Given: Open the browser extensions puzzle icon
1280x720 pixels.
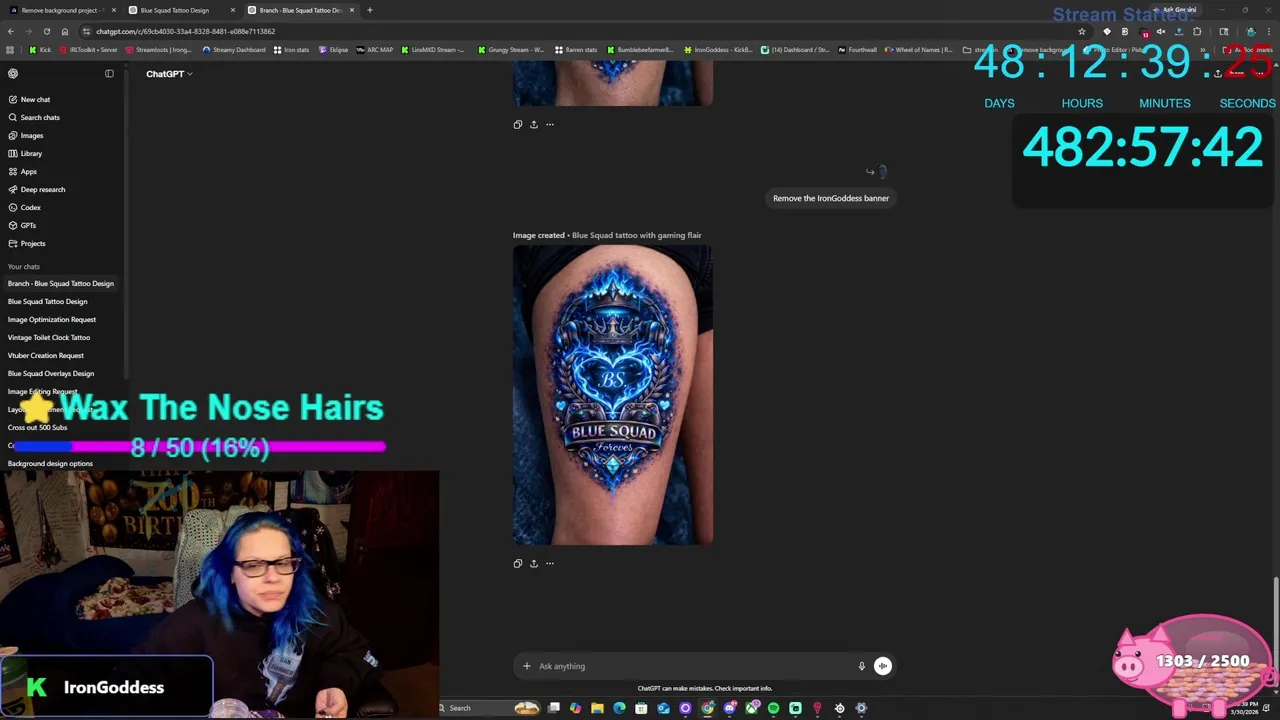Looking at the screenshot, I should coord(1197,31).
